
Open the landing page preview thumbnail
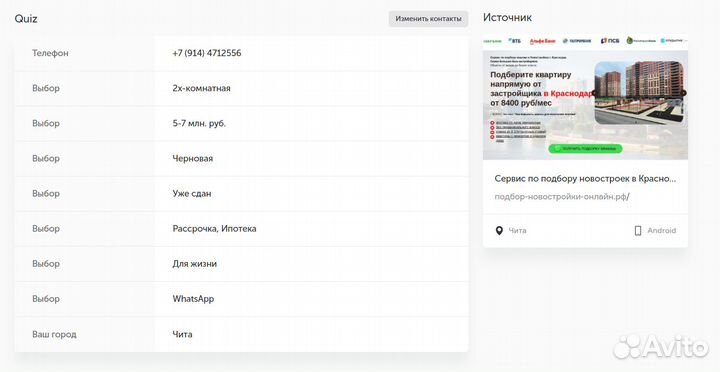pos(585,96)
